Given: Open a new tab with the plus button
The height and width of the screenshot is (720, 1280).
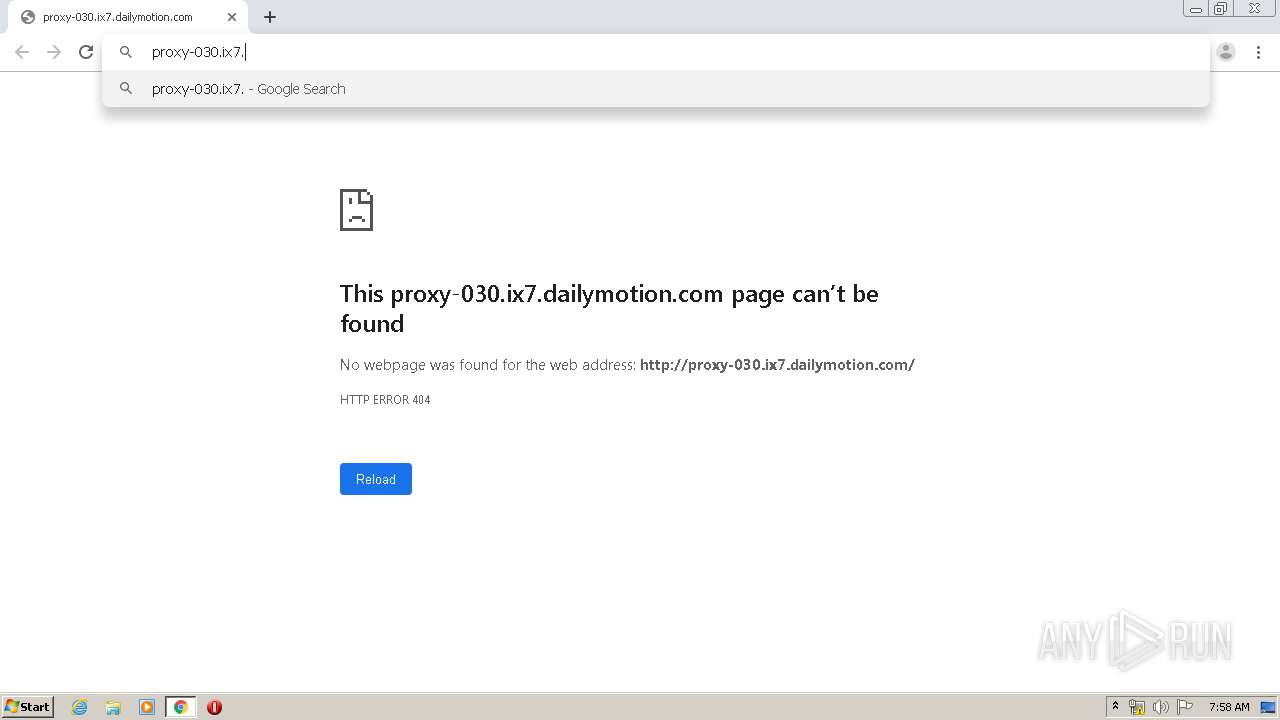Looking at the screenshot, I should click(270, 17).
